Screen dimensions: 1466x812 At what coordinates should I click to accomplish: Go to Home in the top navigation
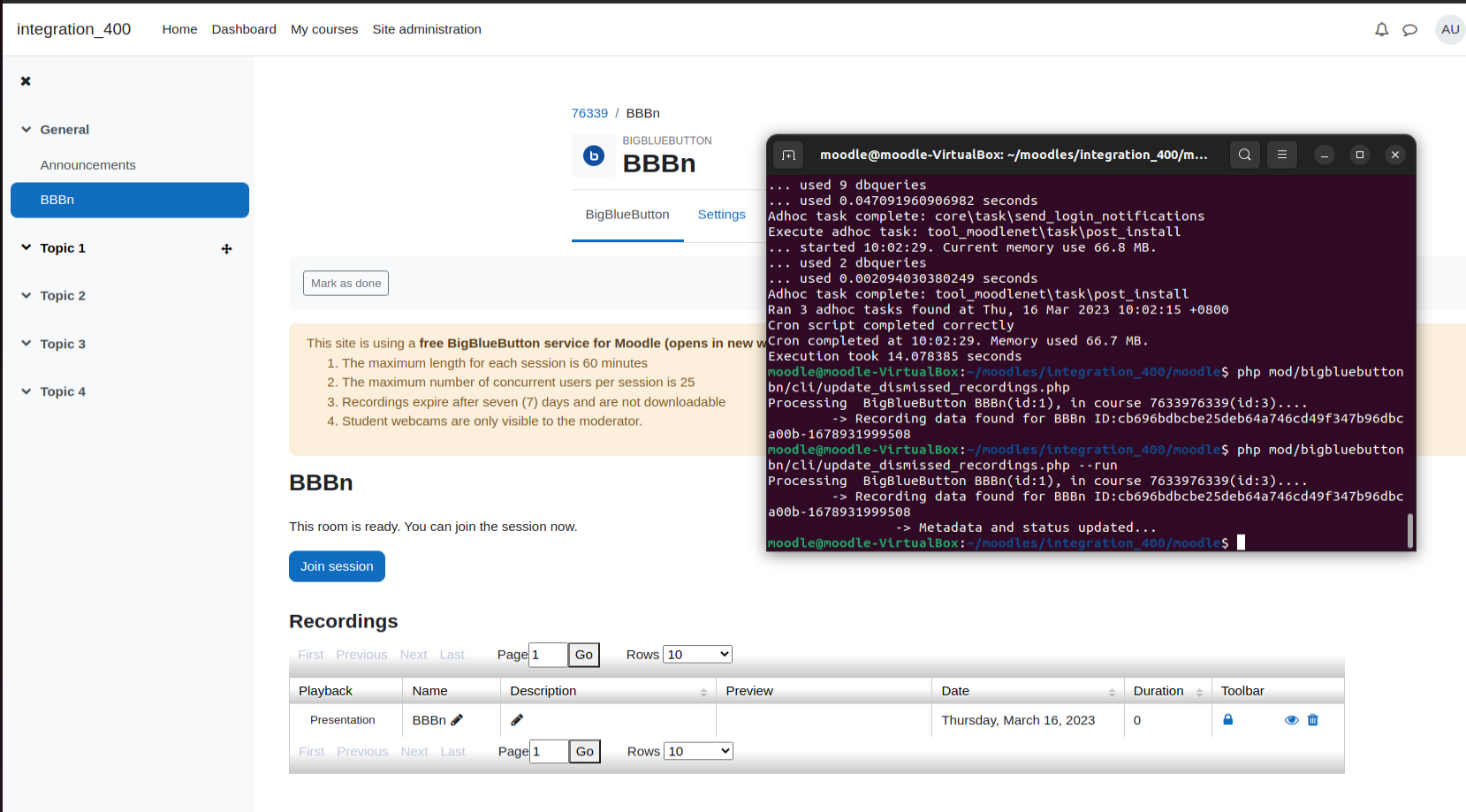pos(179,29)
